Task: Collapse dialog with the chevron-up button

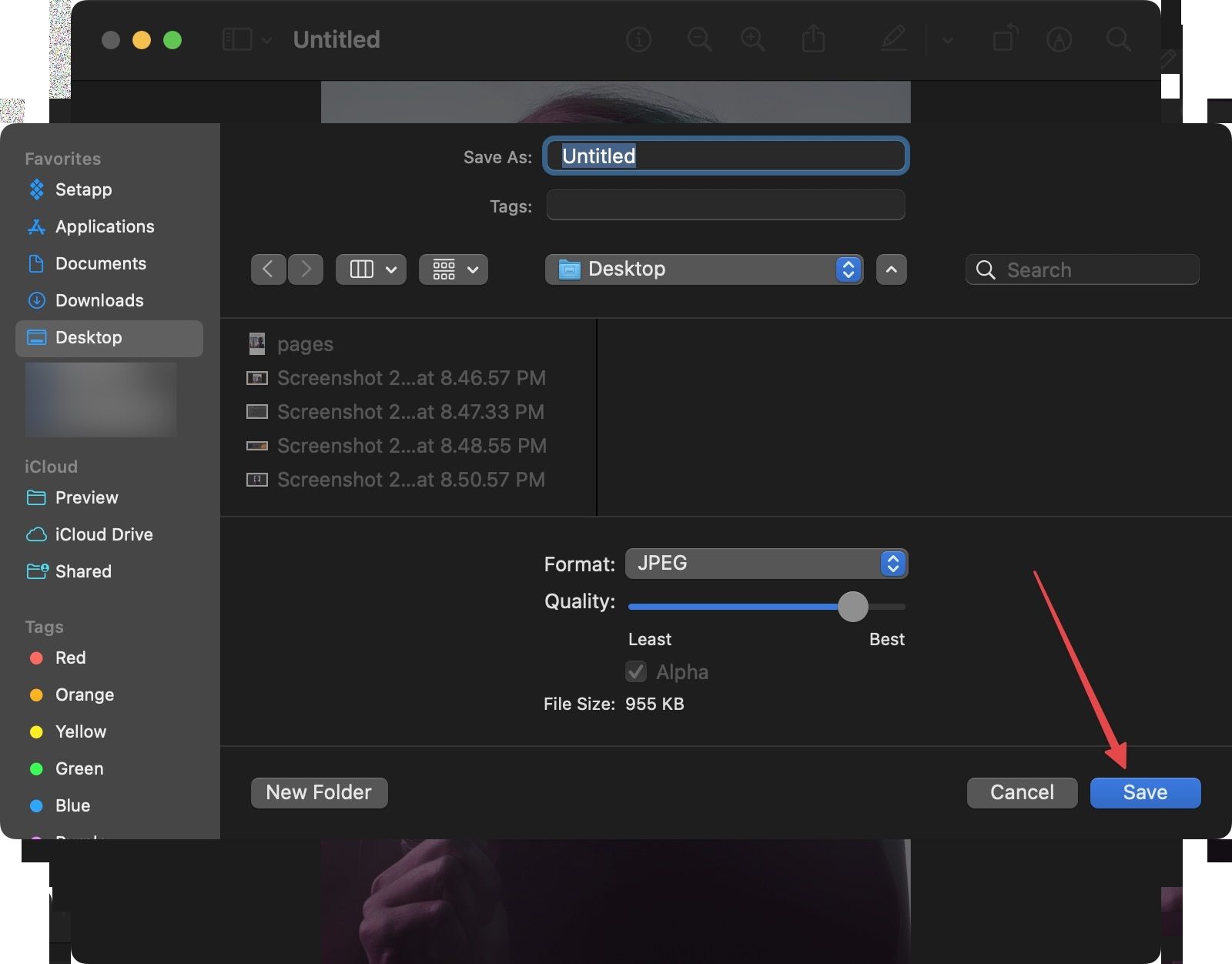Action: pyautogui.click(x=891, y=269)
